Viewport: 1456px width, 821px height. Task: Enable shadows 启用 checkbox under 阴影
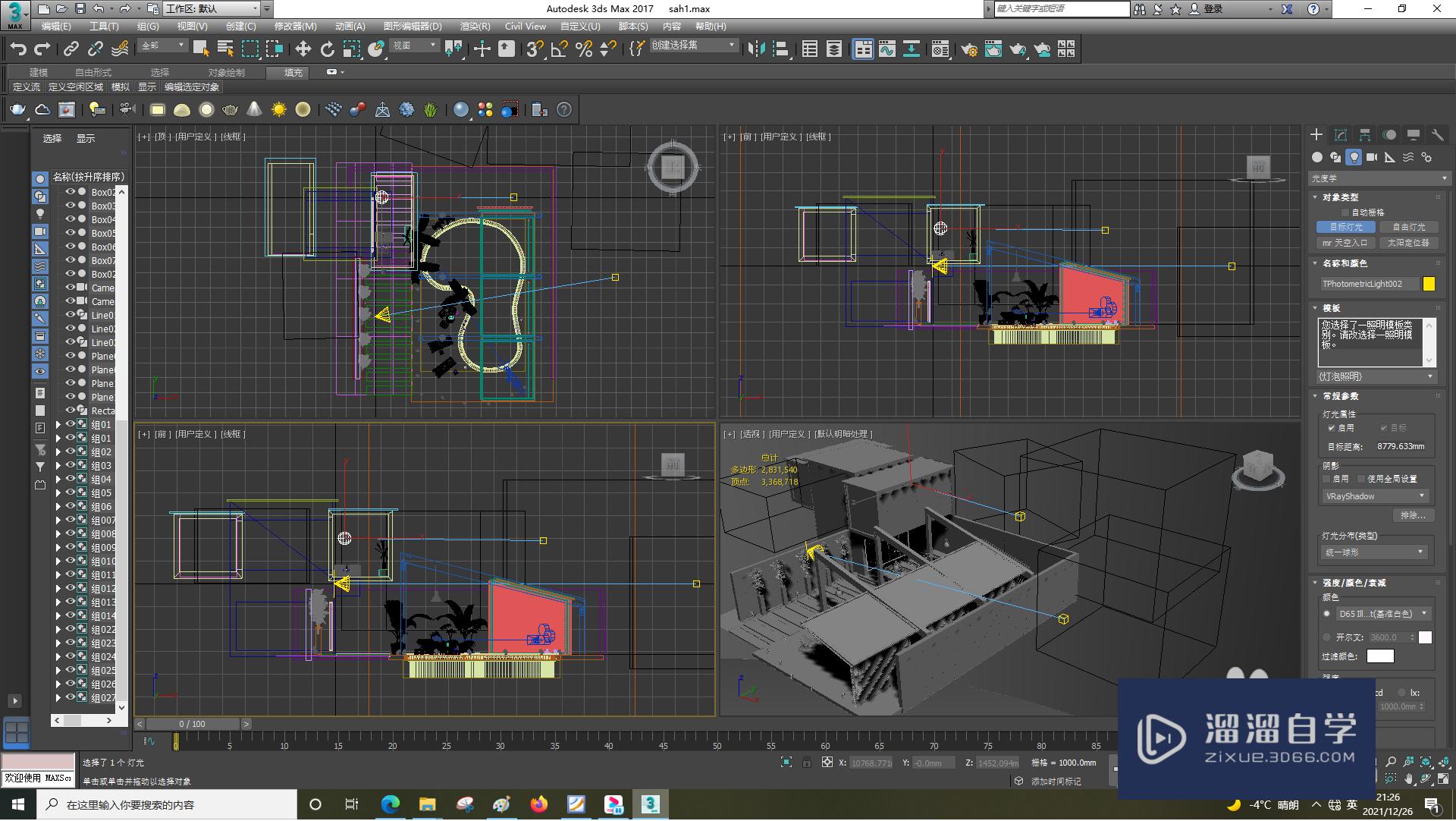tap(1327, 479)
